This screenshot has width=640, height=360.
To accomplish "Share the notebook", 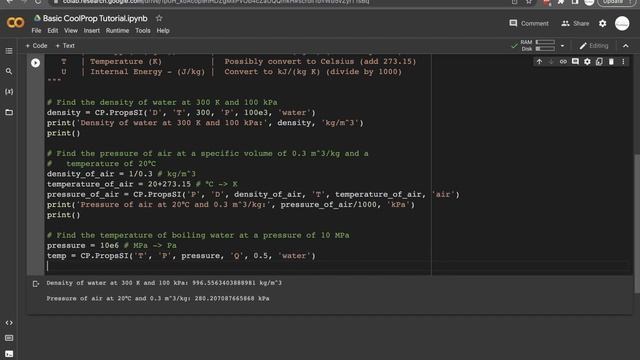I will pyautogui.click(x=575, y=23).
